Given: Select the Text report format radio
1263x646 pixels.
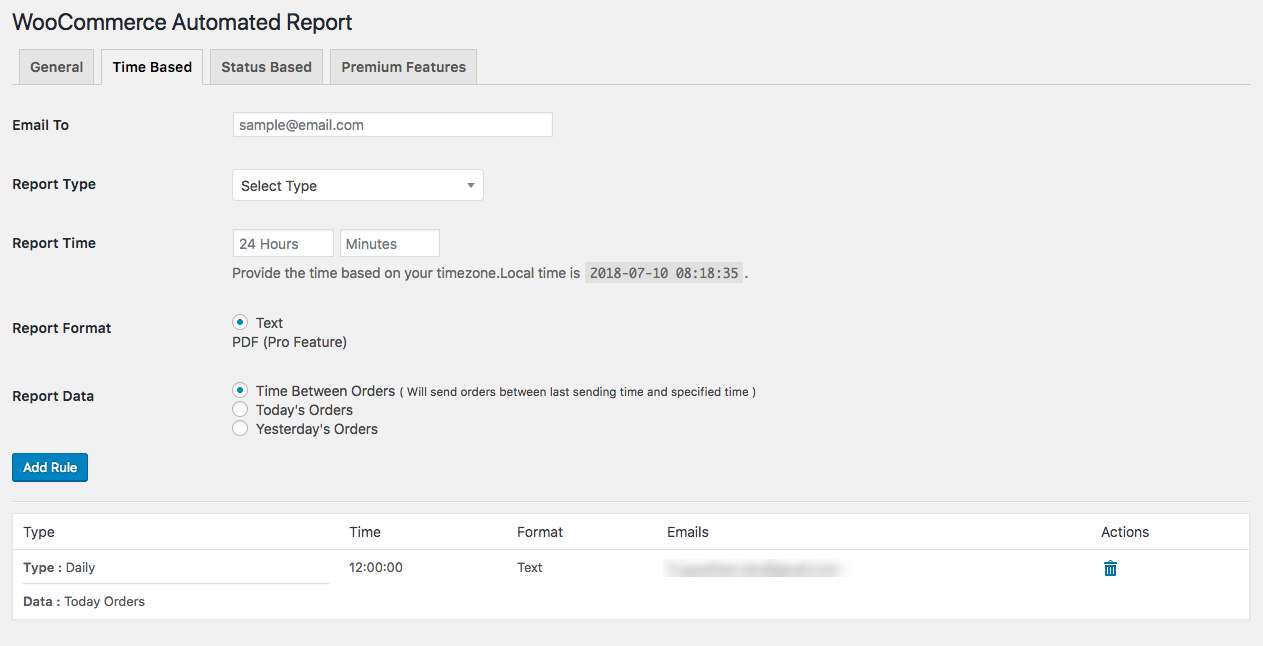Looking at the screenshot, I should 240,323.
